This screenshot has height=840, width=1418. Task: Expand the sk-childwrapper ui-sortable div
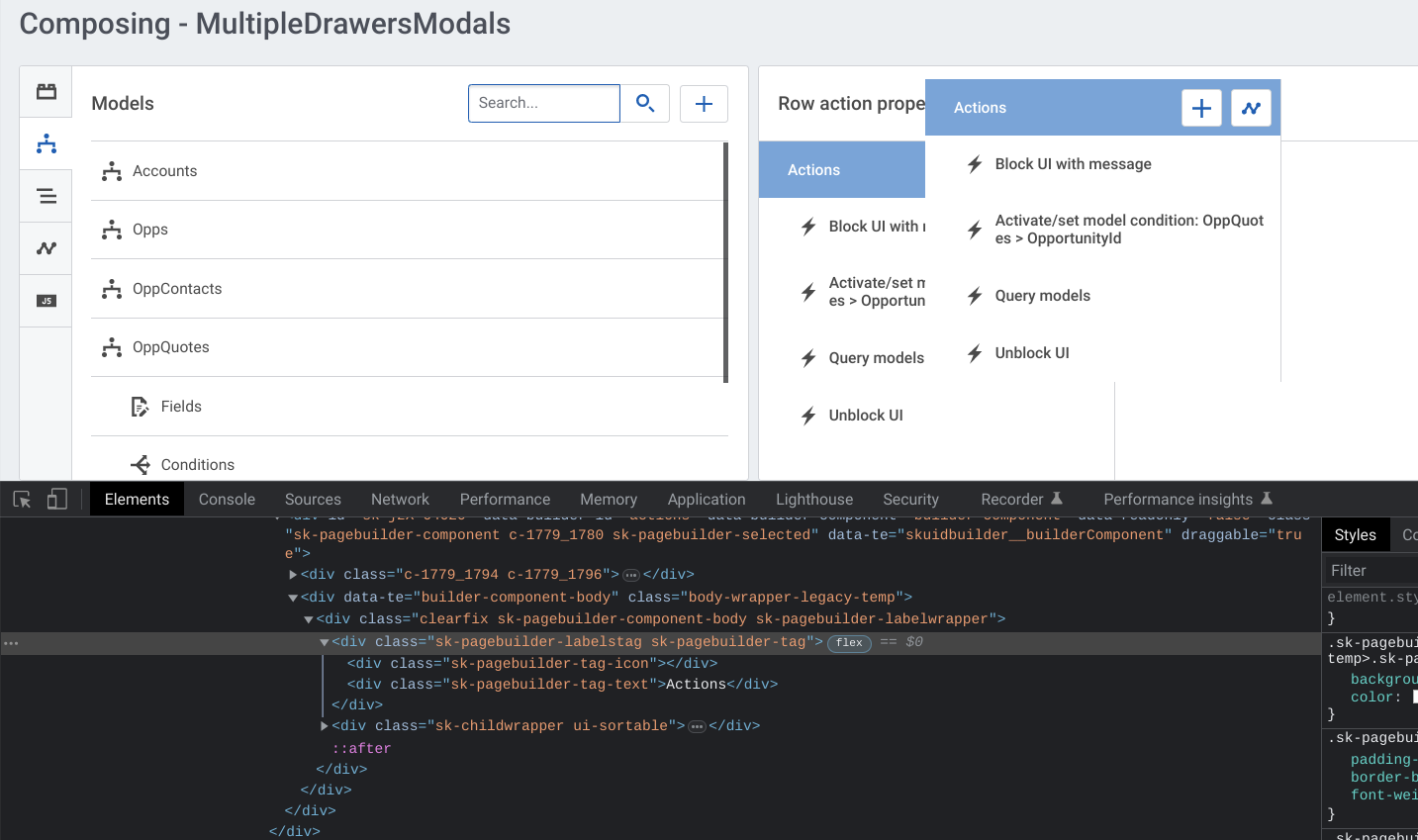[x=324, y=726]
